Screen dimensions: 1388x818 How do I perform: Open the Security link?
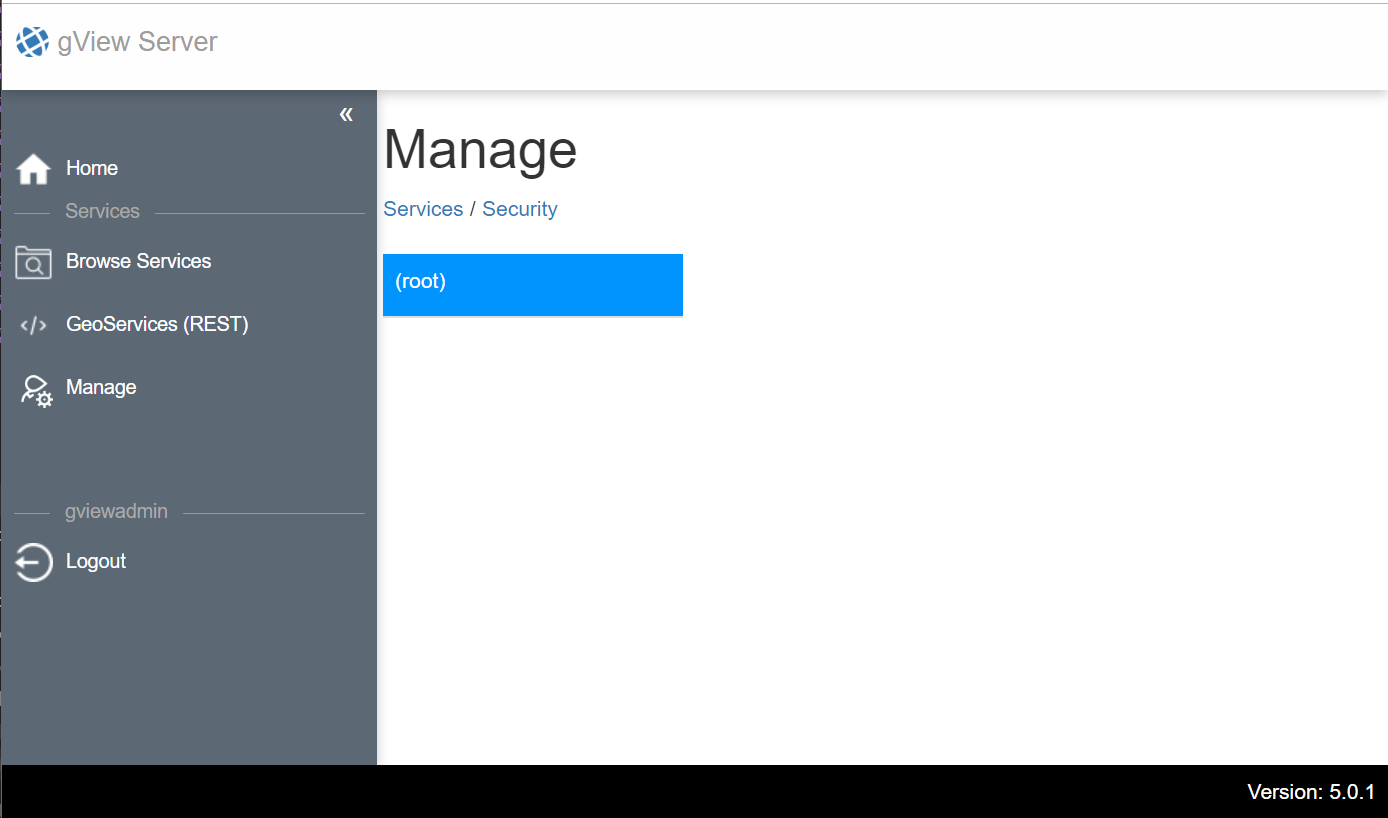(x=520, y=209)
